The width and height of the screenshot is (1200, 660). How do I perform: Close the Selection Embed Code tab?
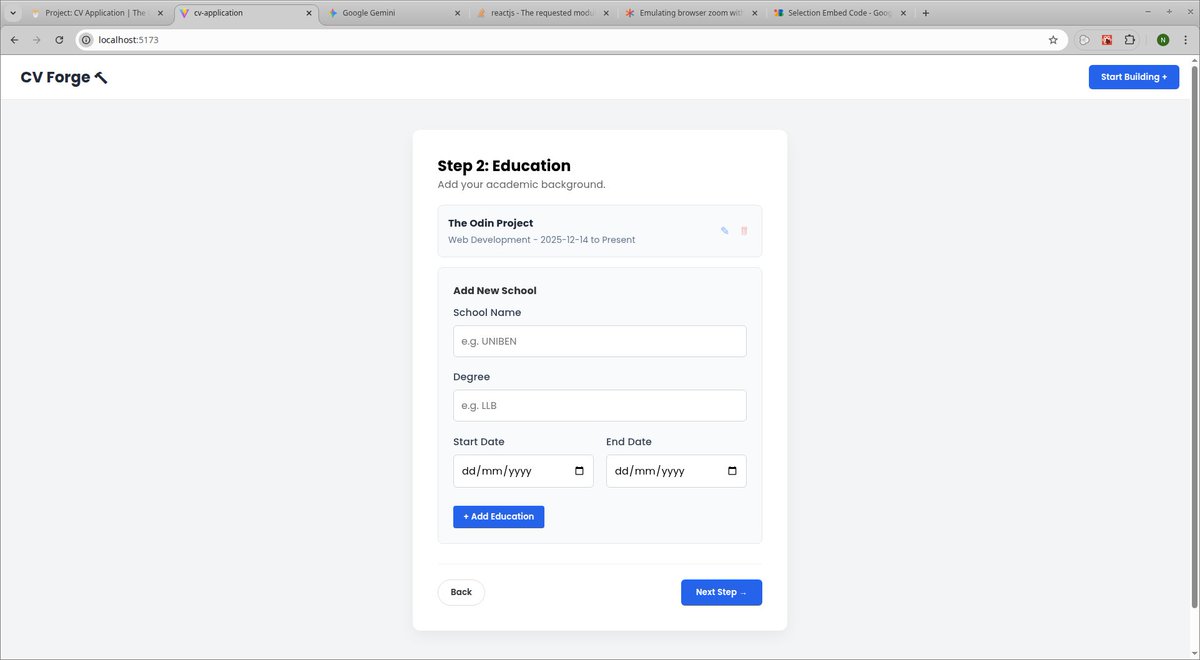click(x=903, y=13)
